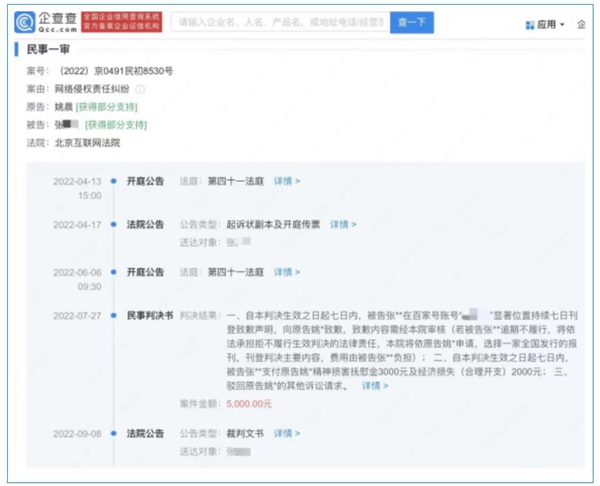This screenshot has width=600, height=486.
Task: Open 详情 of the 民事判决书 judgment result
Action: 375,385
